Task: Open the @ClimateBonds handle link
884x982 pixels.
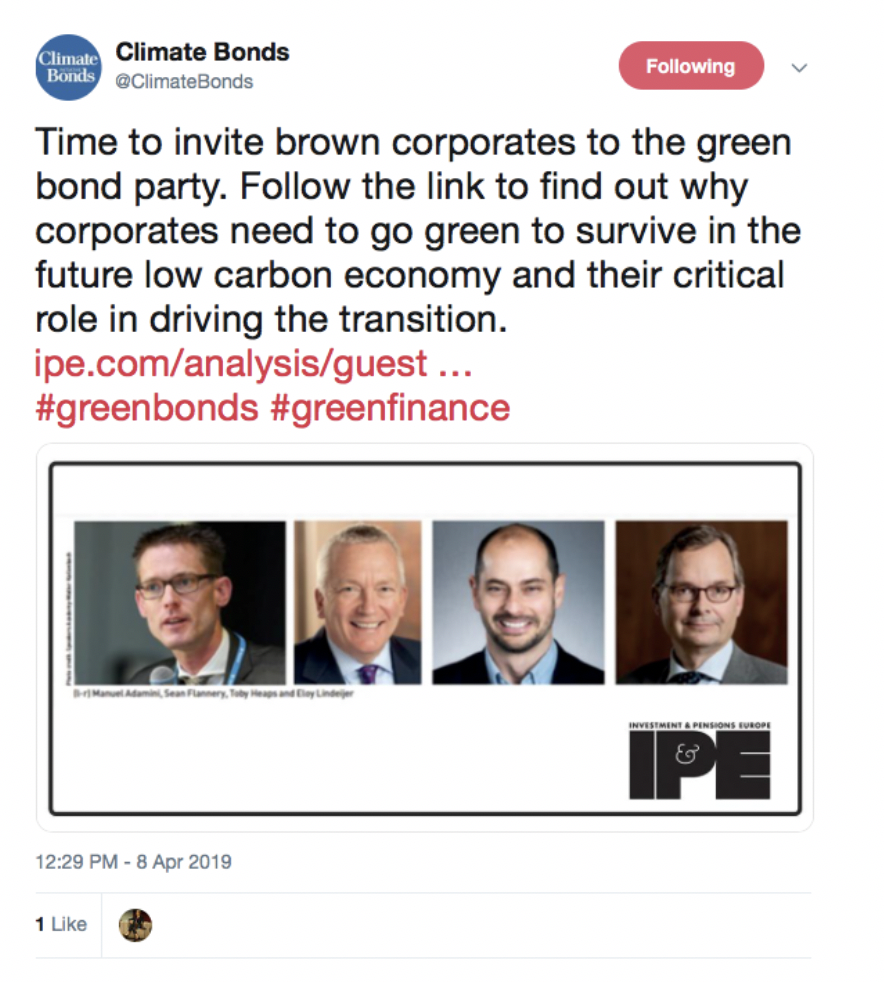Action: pyautogui.click(x=184, y=81)
